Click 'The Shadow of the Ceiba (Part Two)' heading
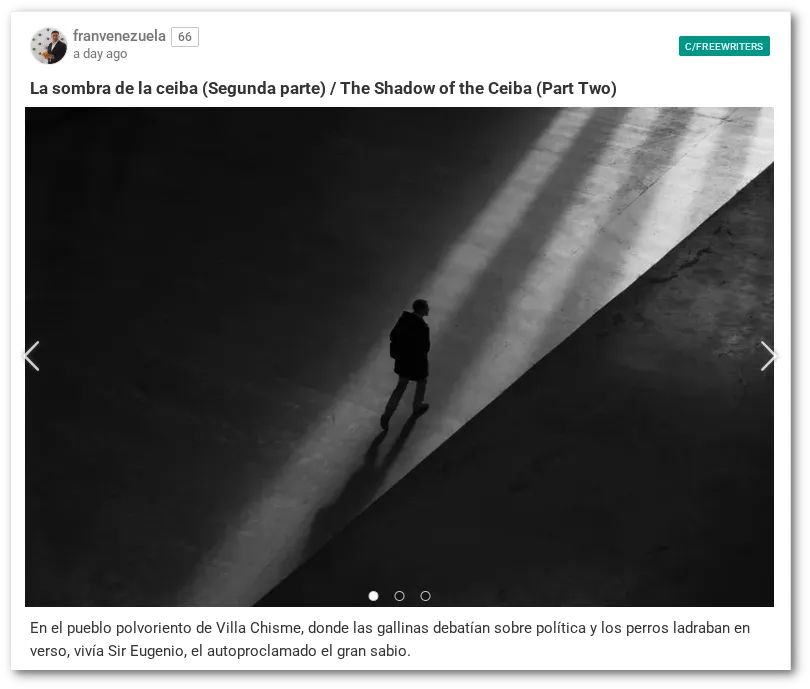The width and height of the screenshot is (810, 689). point(478,88)
